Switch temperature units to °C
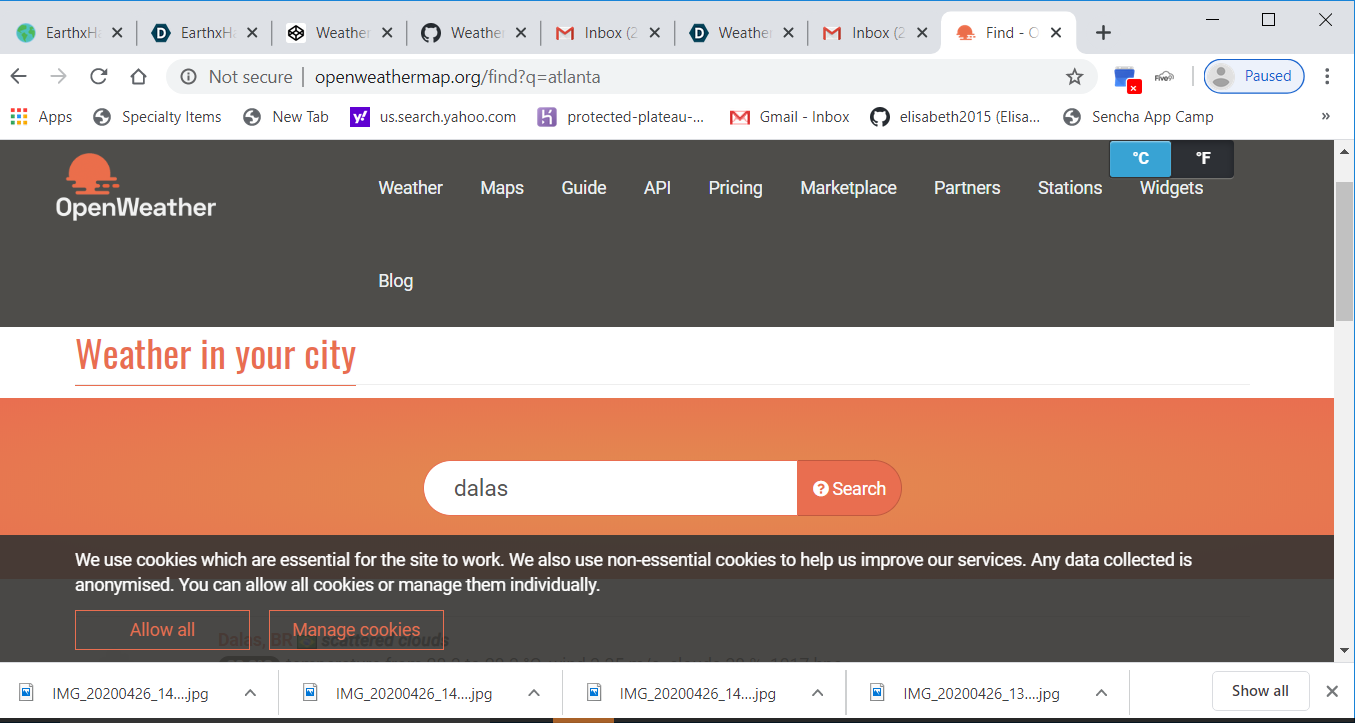1355x723 pixels. coord(1141,159)
